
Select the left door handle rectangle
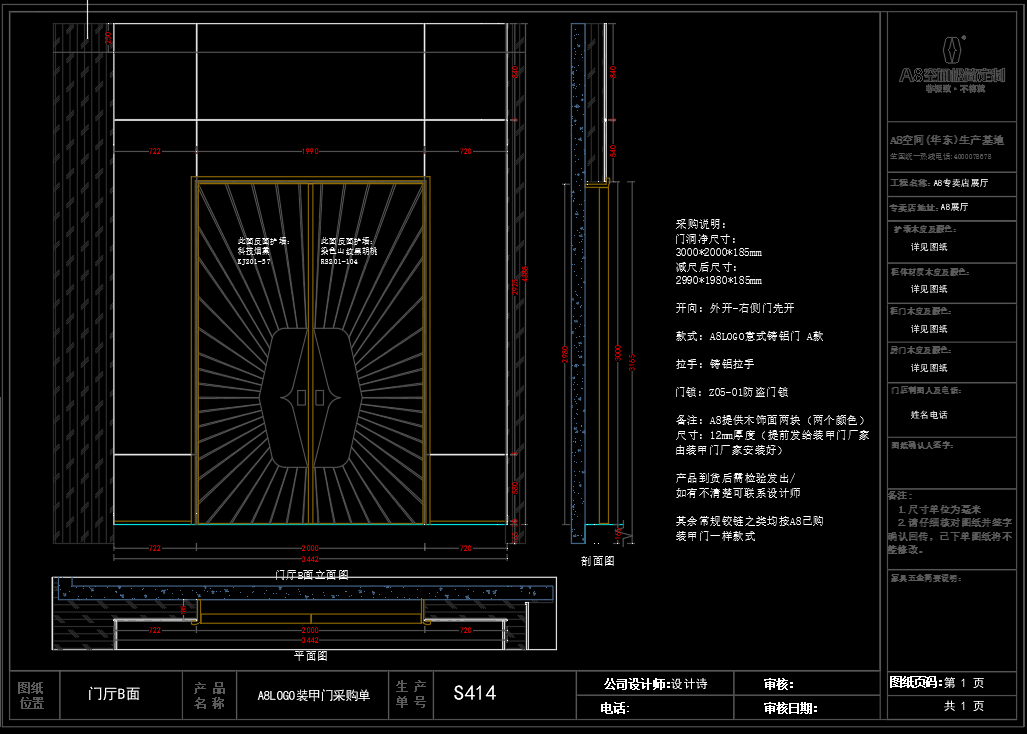point(303,397)
